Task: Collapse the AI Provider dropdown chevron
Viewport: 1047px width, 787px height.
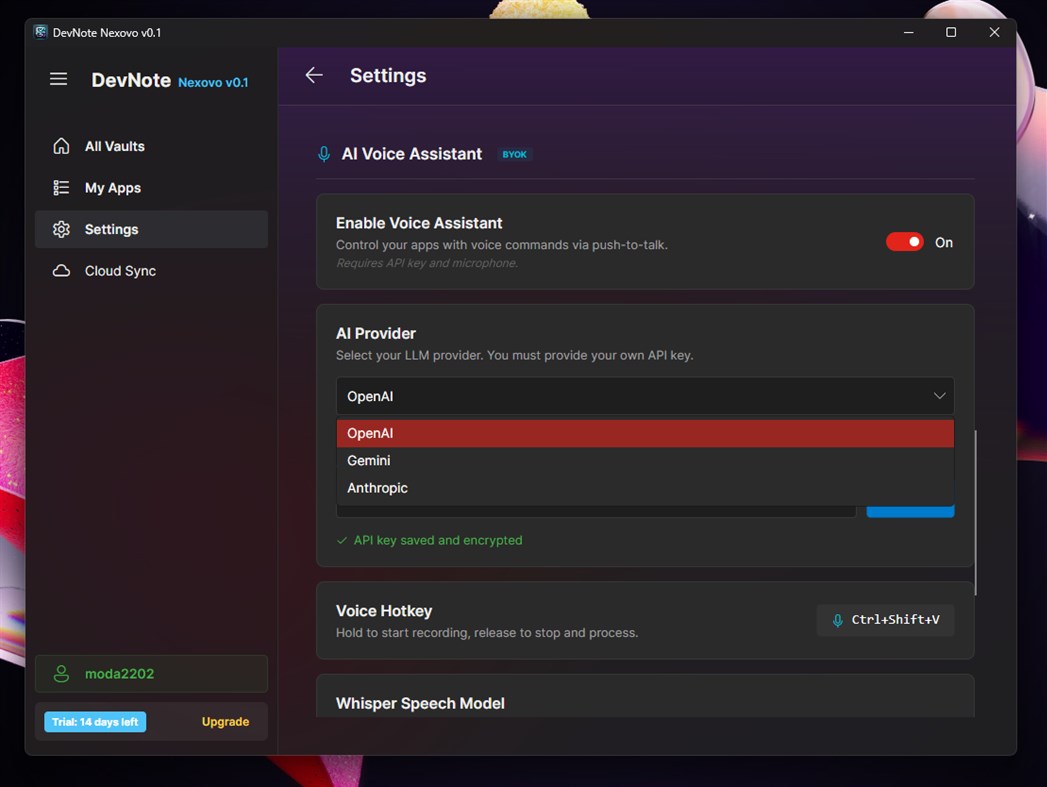Action: click(x=939, y=396)
